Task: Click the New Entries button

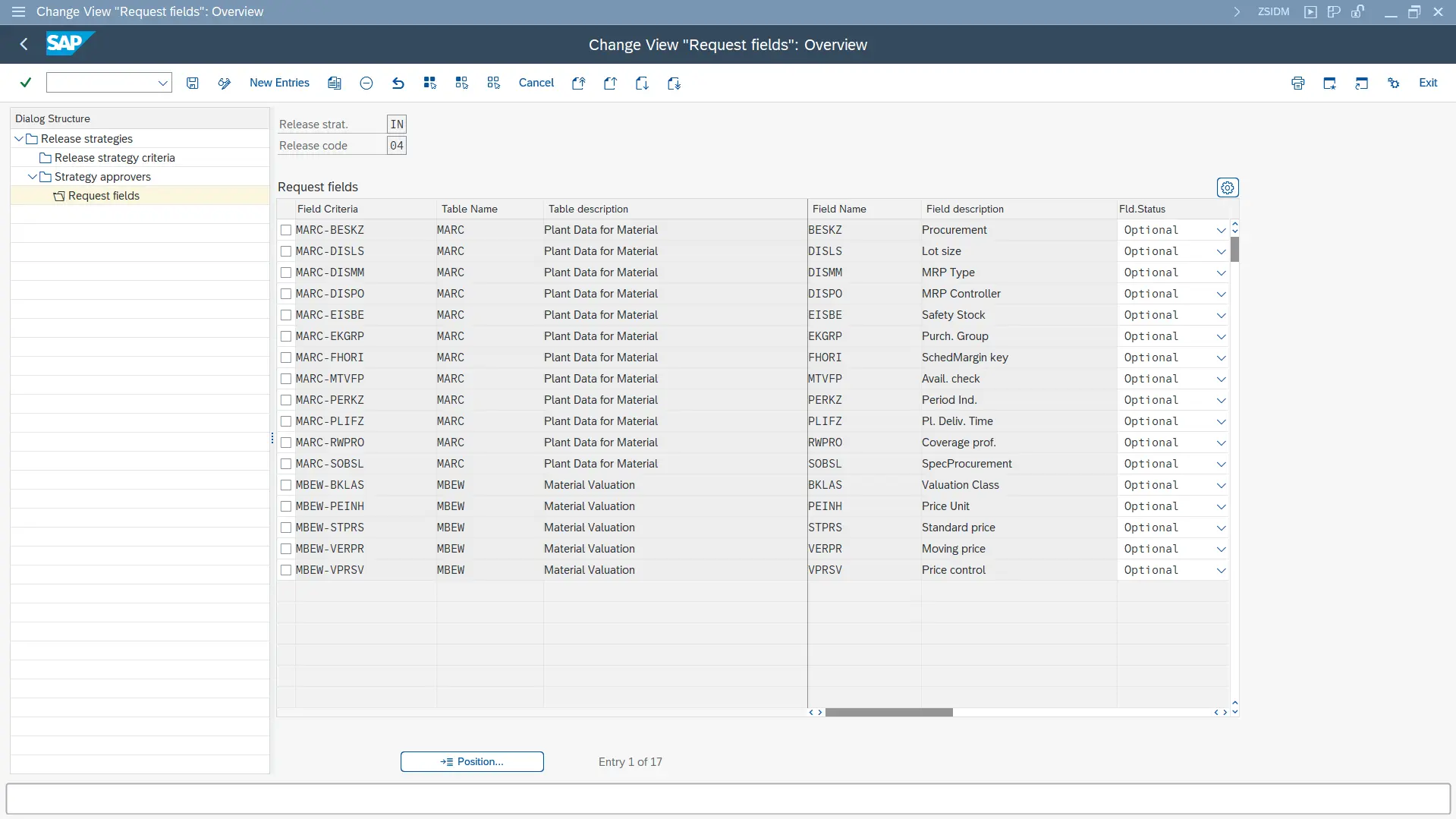Action: (279, 83)
